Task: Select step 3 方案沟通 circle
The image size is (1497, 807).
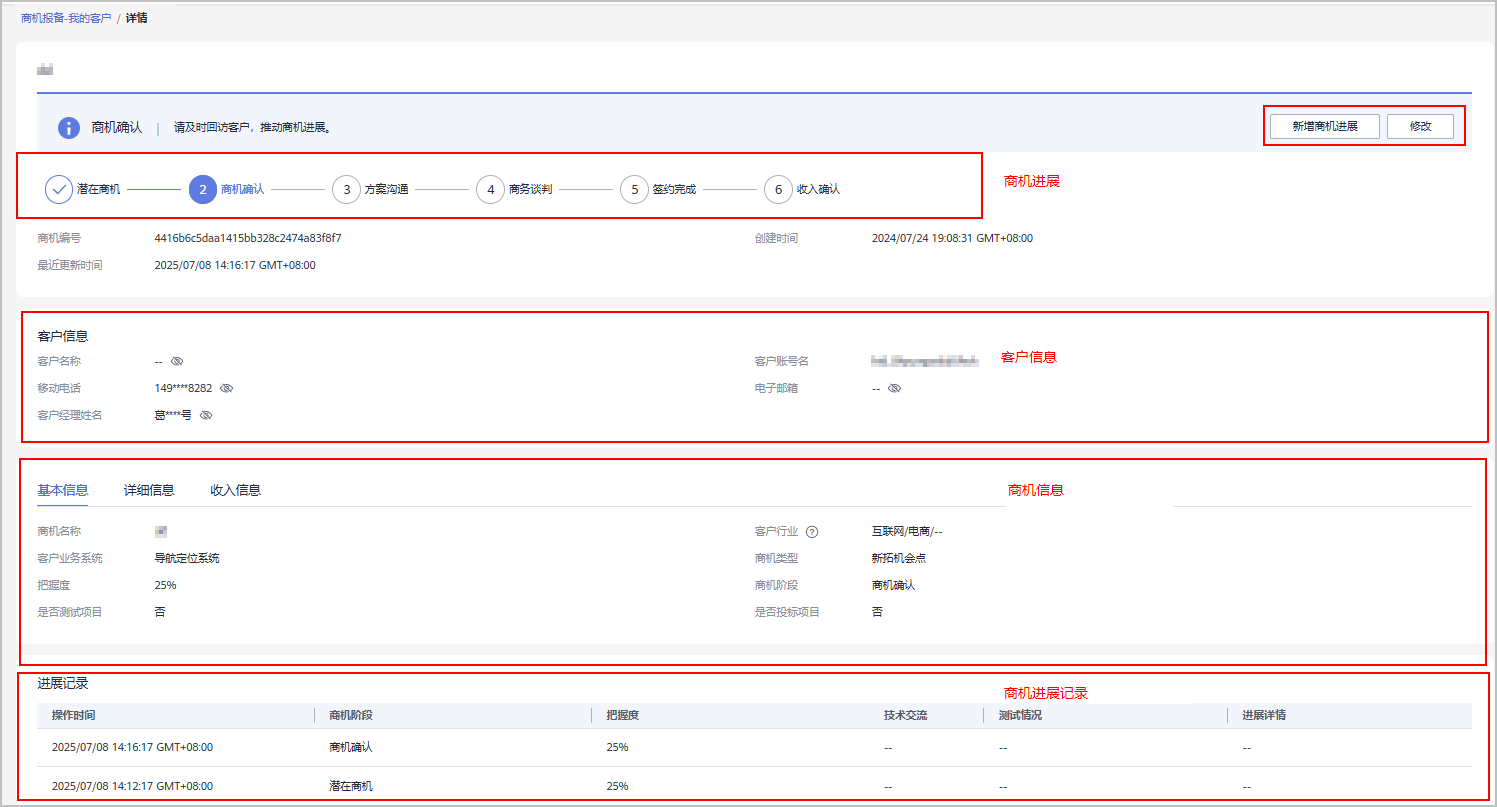Action: pos(346,189)
